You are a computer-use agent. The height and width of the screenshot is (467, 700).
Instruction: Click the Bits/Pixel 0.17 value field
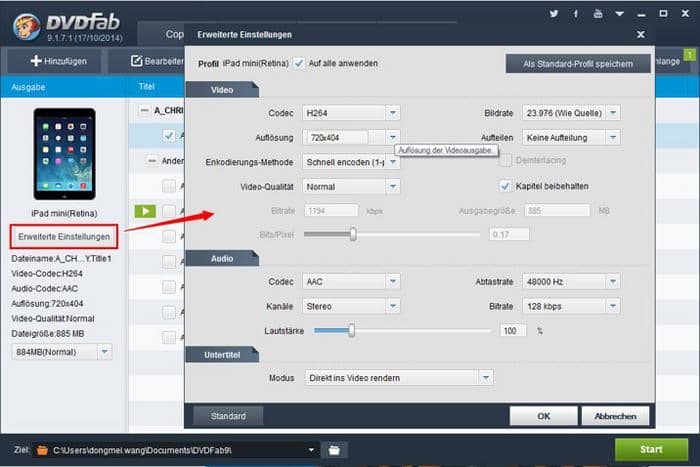point(509,234)
